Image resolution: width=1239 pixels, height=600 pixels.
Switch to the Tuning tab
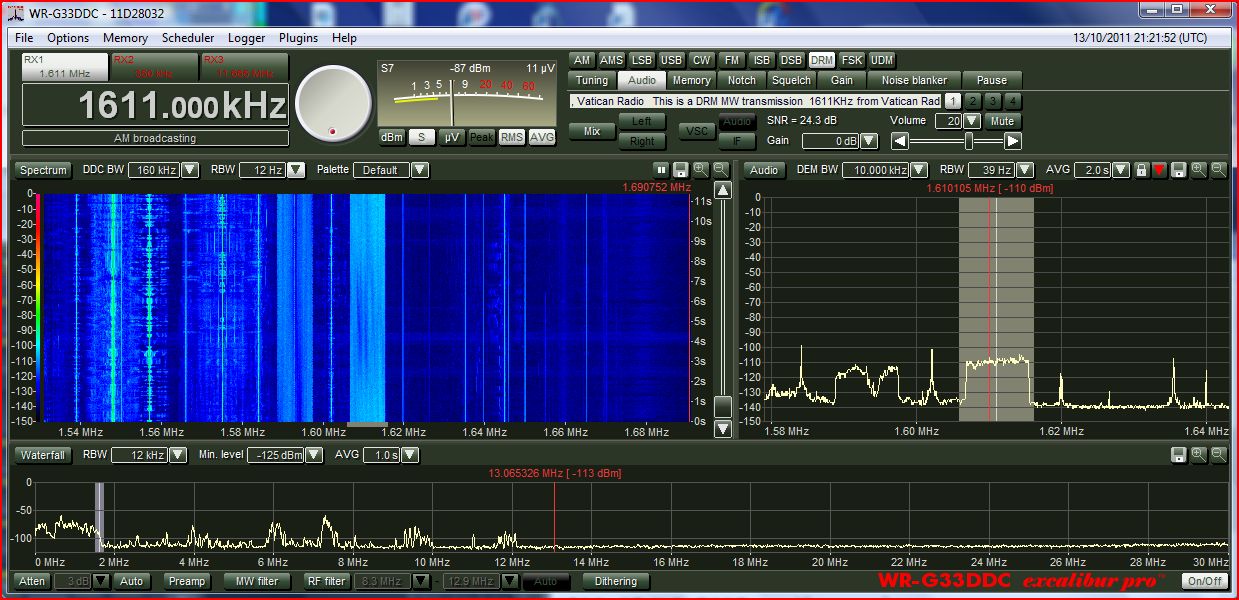591,80
